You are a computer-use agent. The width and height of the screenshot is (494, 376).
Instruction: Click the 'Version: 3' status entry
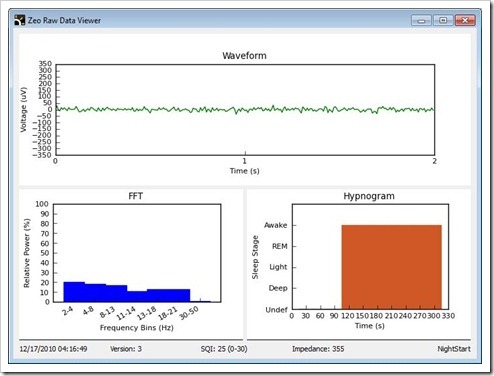126,349
